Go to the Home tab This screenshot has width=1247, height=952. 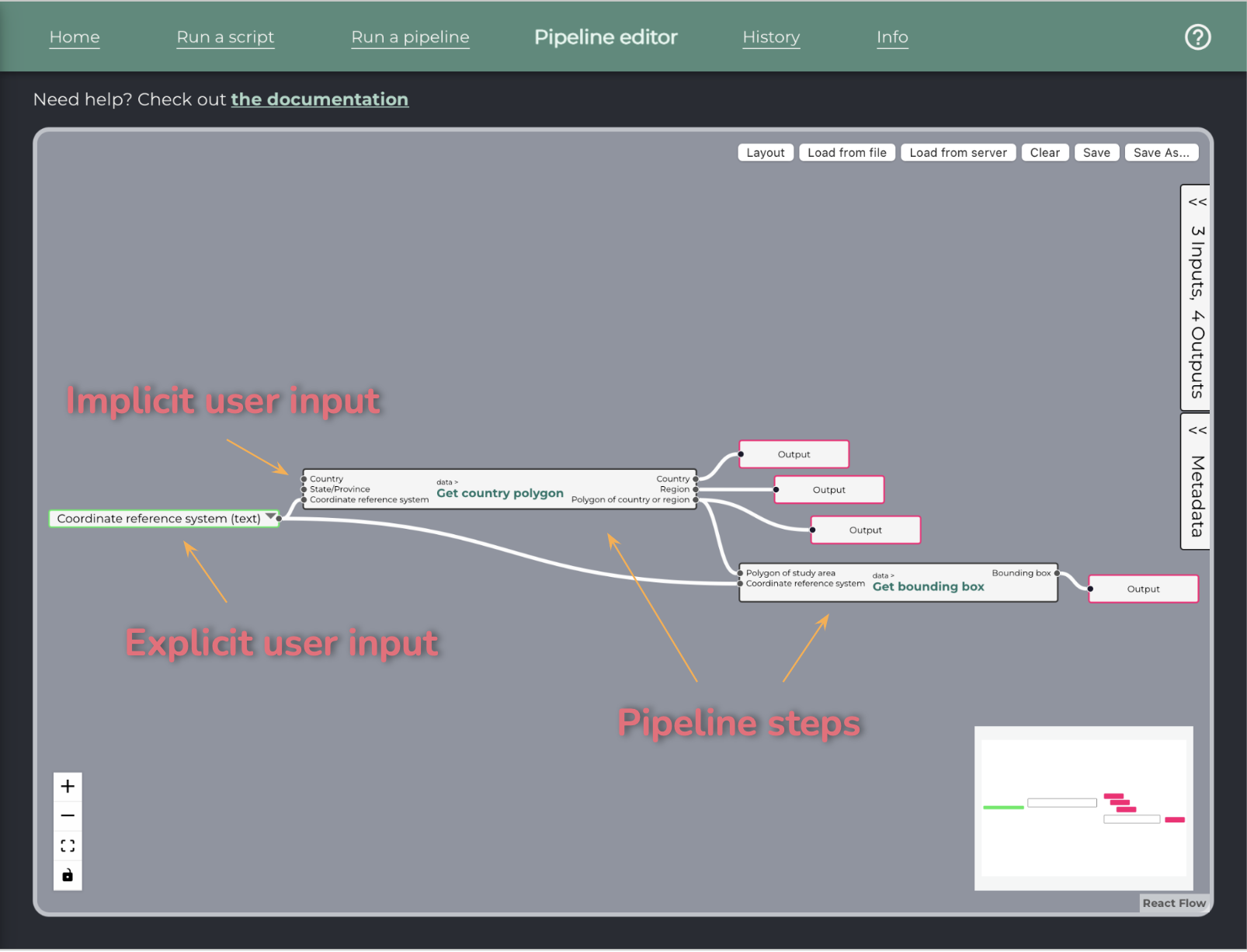click(x=75, y=36)
